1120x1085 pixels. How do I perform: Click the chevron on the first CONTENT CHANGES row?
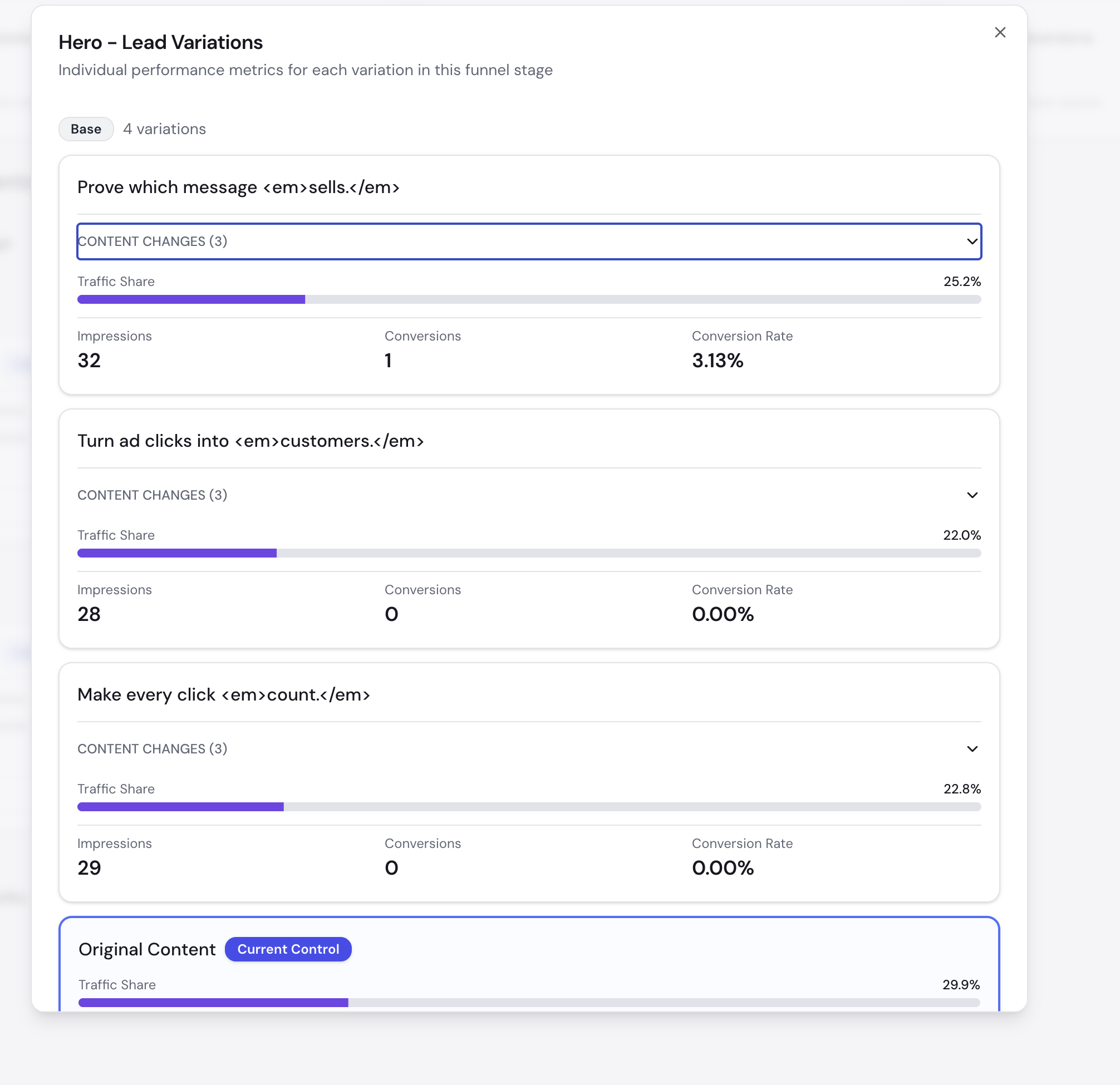[971, 241]
